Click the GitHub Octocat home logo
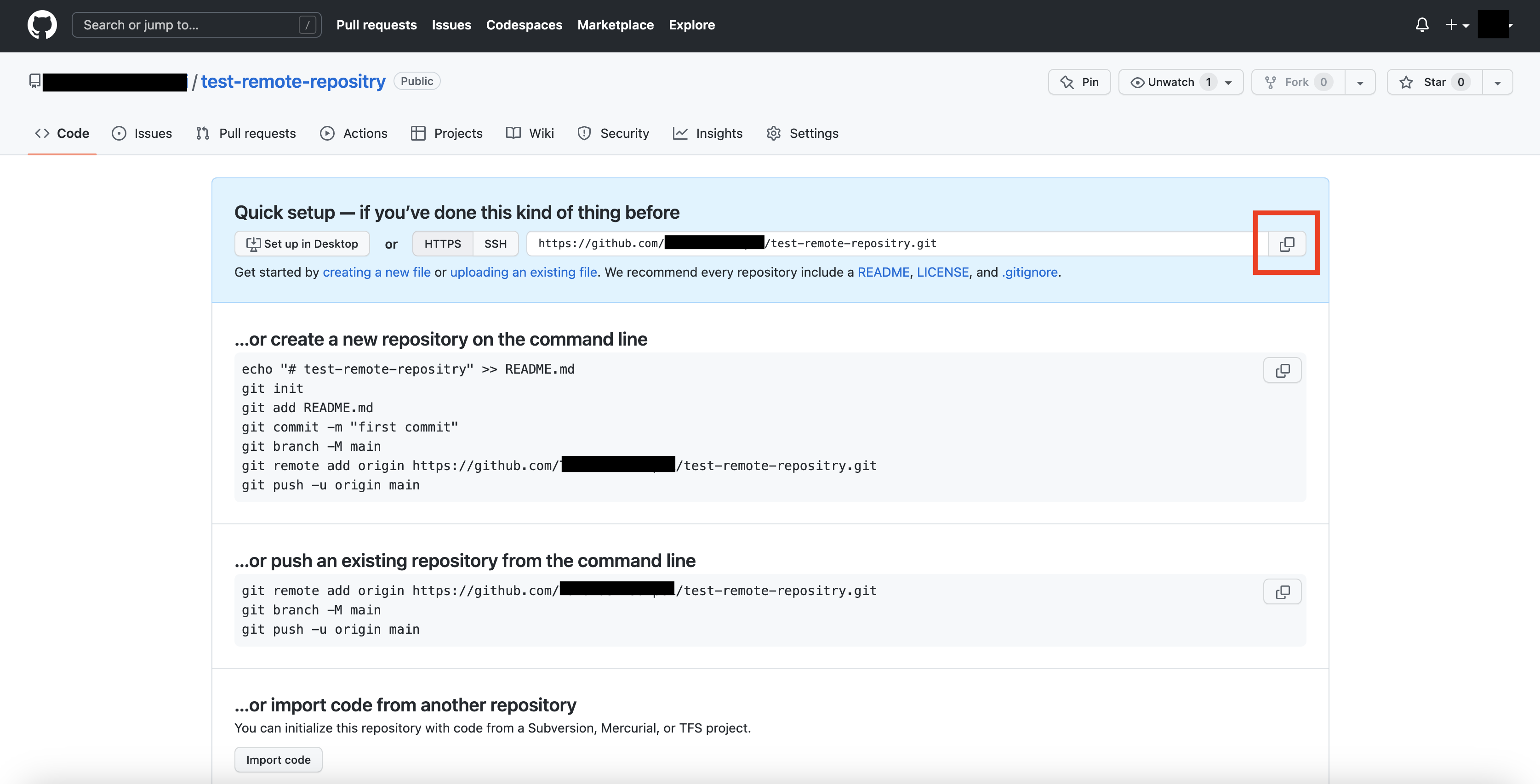Viewport: 1540px width, 784px height. click(42, 25)
